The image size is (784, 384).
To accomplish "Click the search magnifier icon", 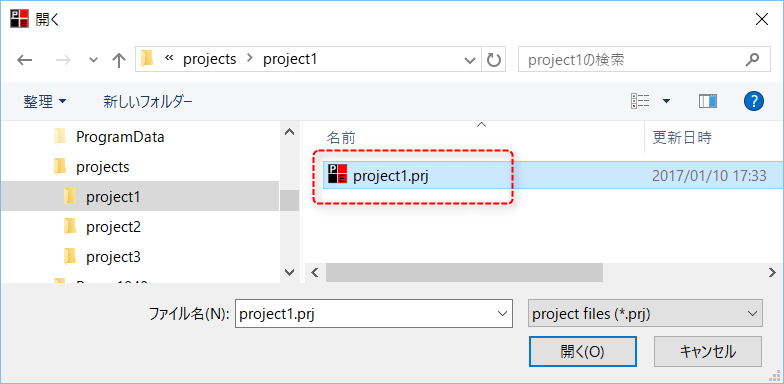I will click(752, 60).
